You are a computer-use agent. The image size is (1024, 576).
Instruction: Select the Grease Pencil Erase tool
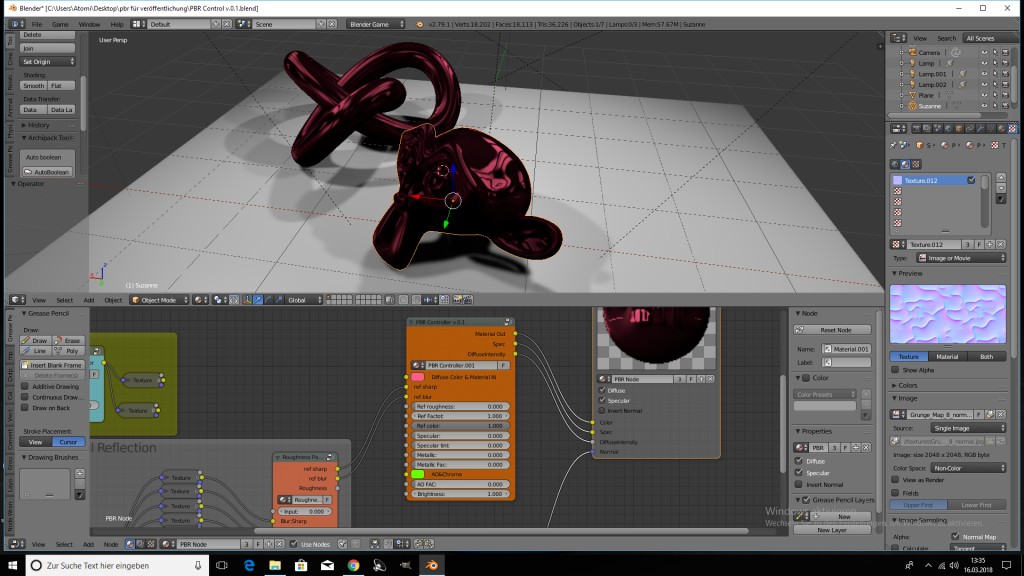[70, 340]
